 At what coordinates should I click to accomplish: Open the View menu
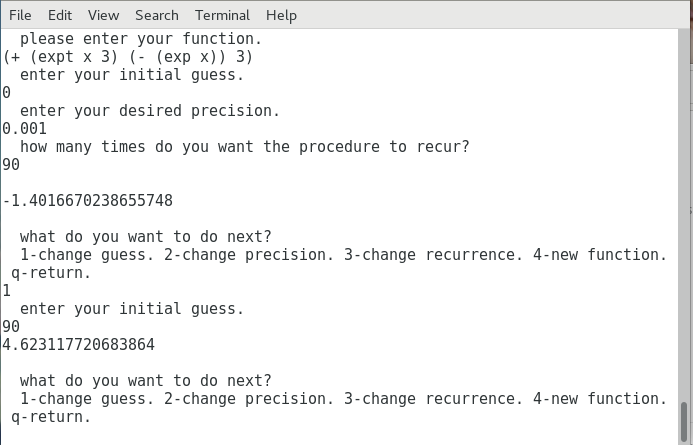tap(103, 15)
